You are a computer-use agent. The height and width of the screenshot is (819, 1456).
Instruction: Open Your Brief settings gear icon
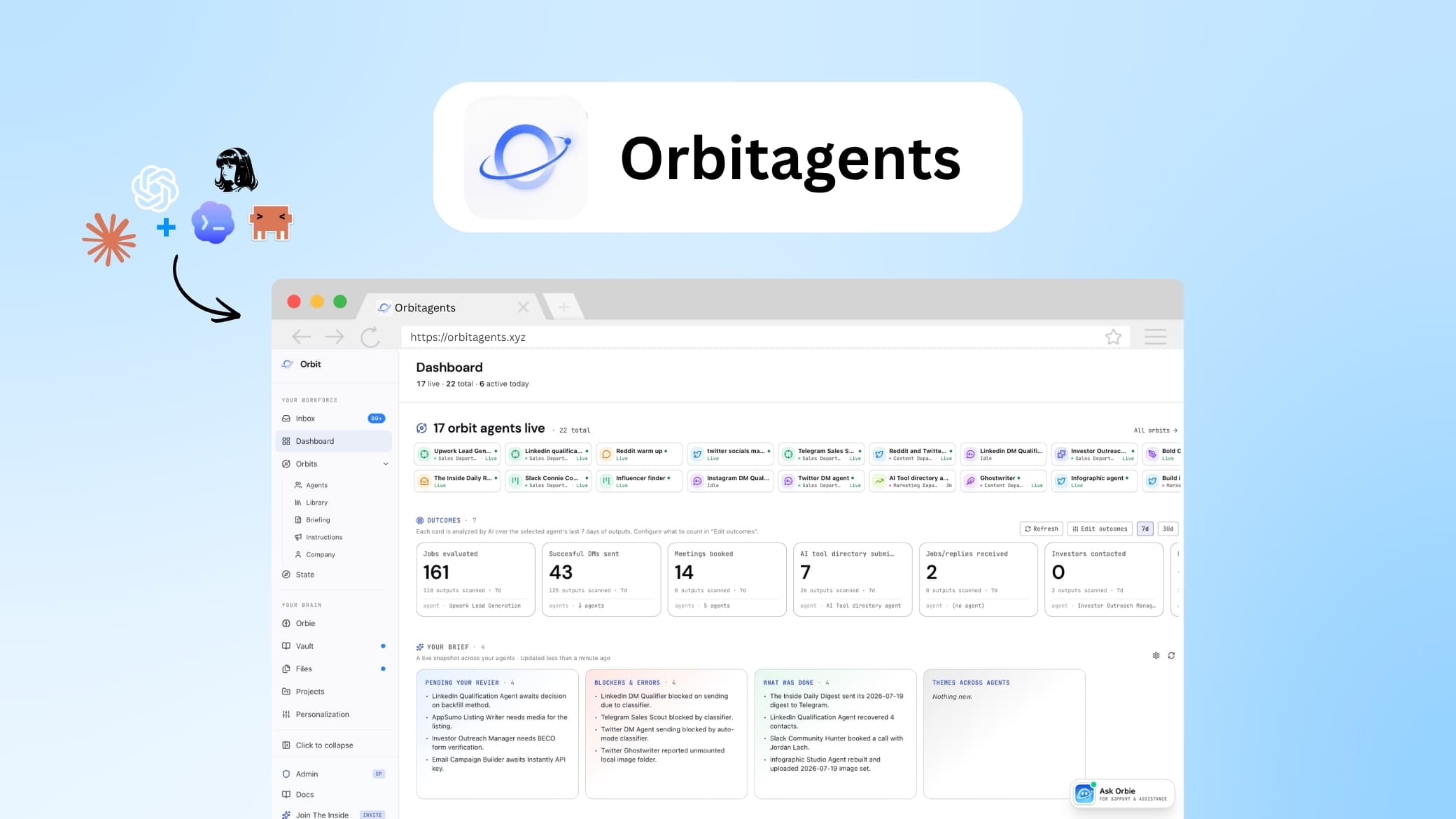tap(1156, 656)
